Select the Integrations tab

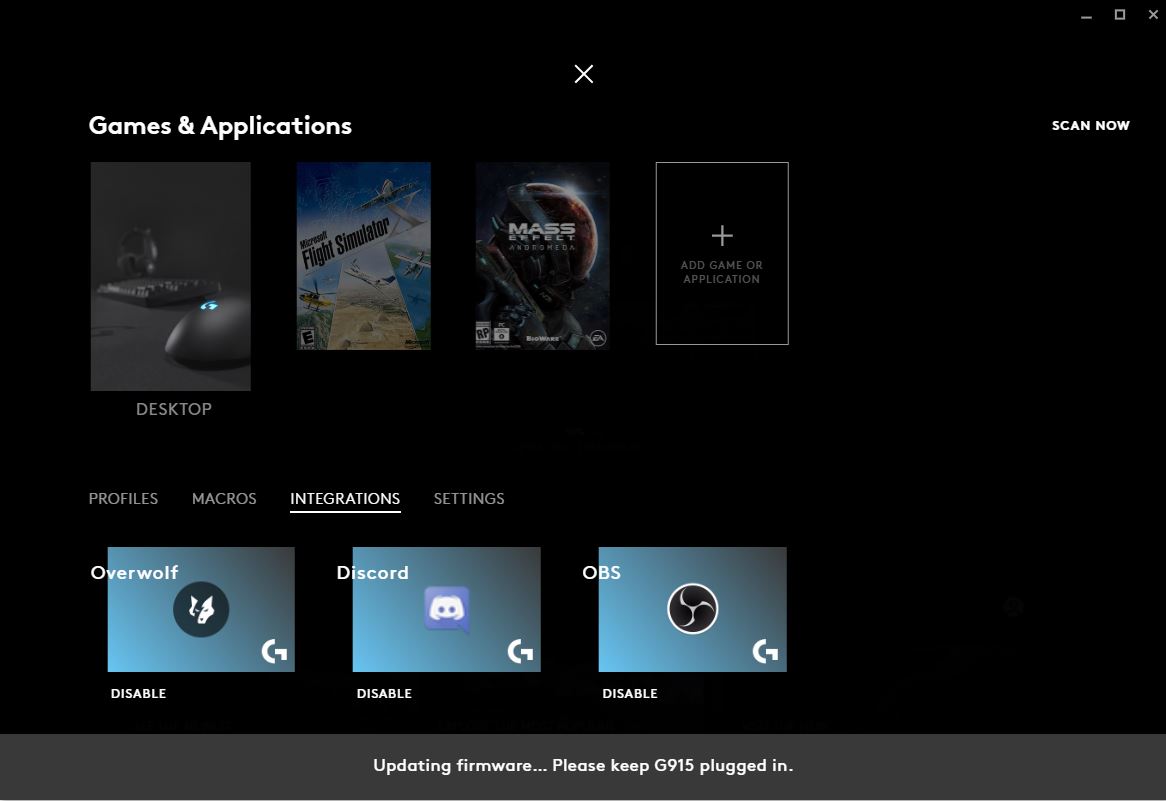click(x=345, y=499)
